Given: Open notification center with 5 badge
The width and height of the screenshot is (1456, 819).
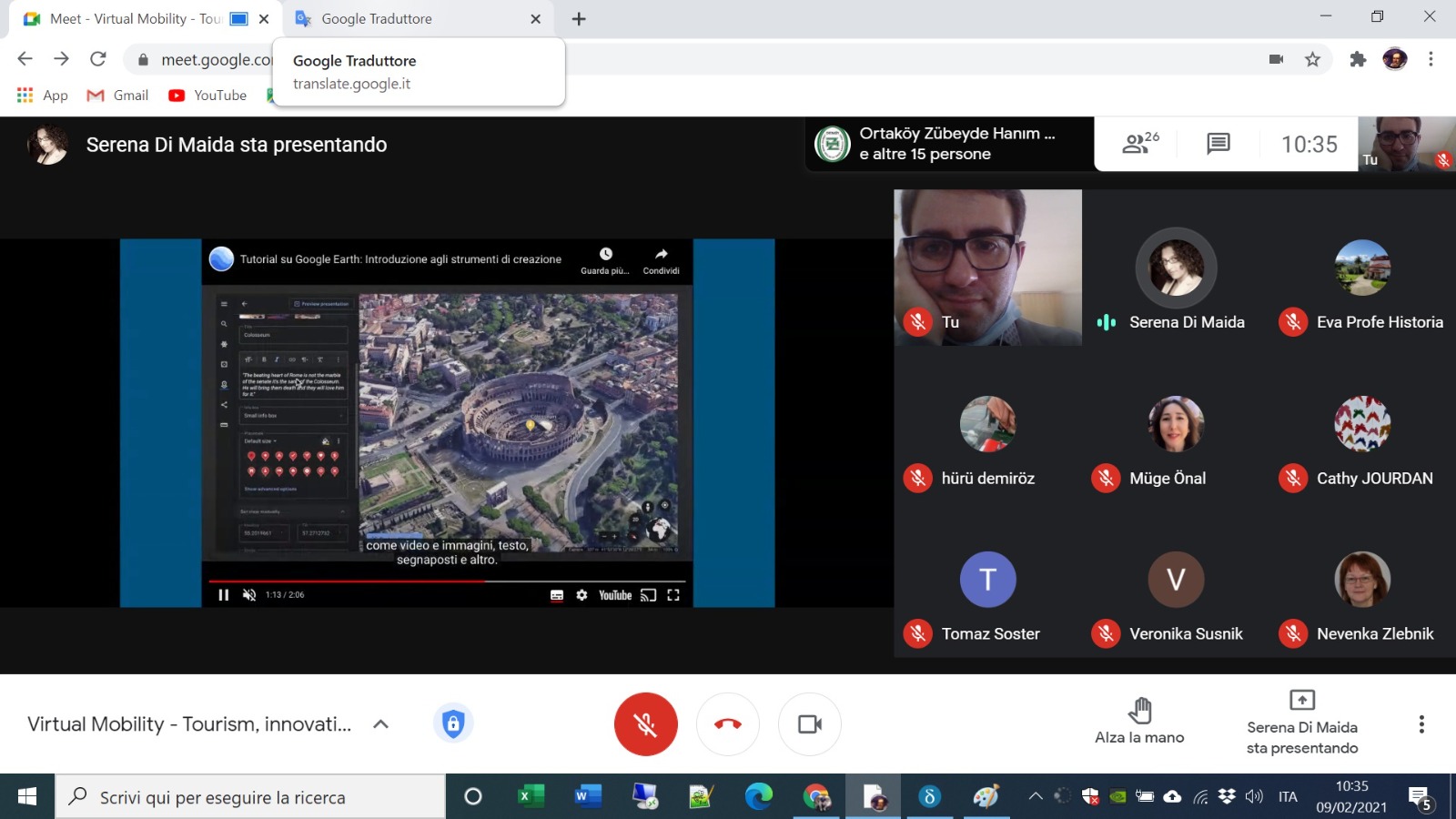Looking at the screenshot, I should [x=1421, y=799].
